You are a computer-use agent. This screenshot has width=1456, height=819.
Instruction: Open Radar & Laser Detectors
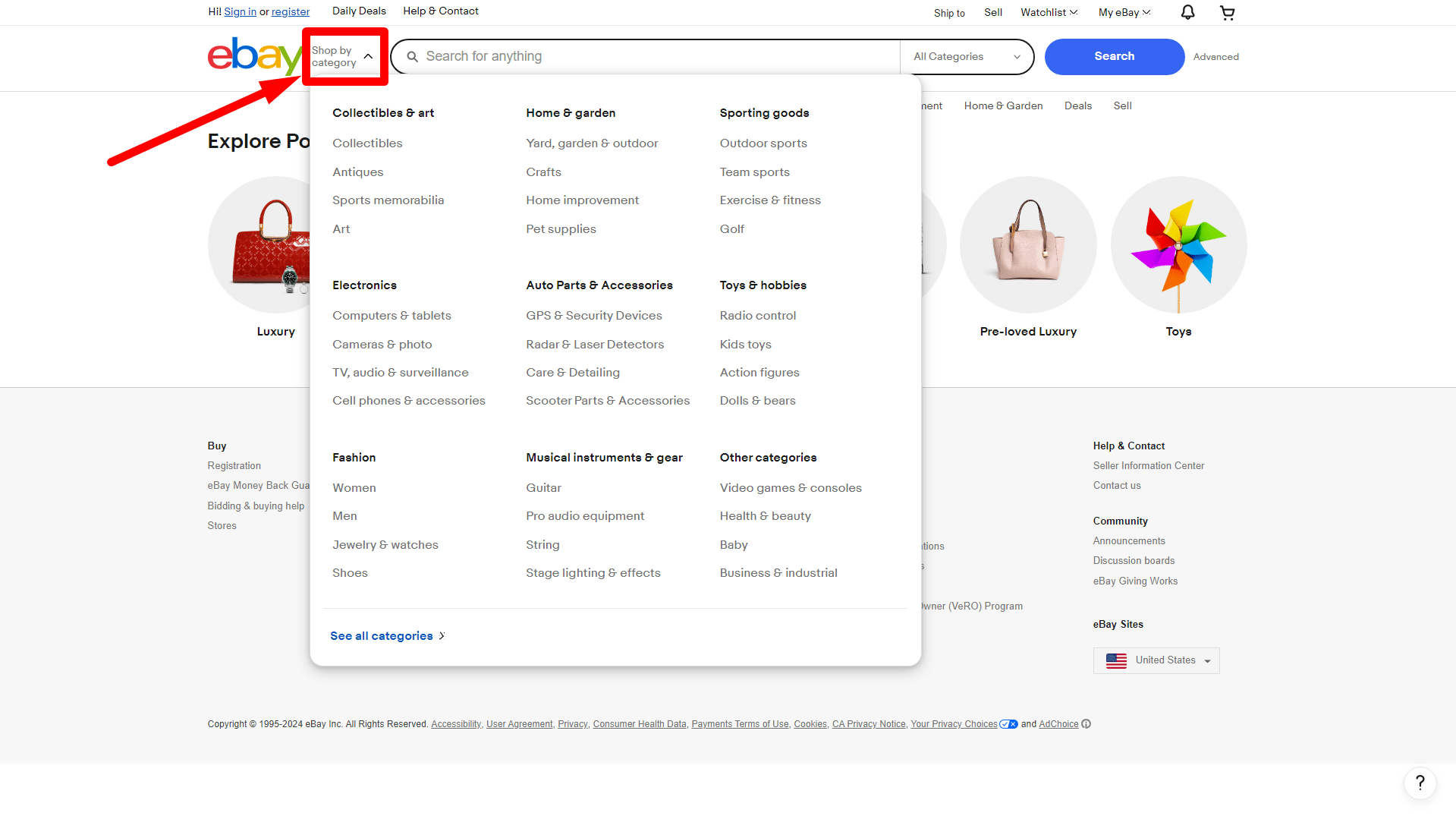point(595,345)
